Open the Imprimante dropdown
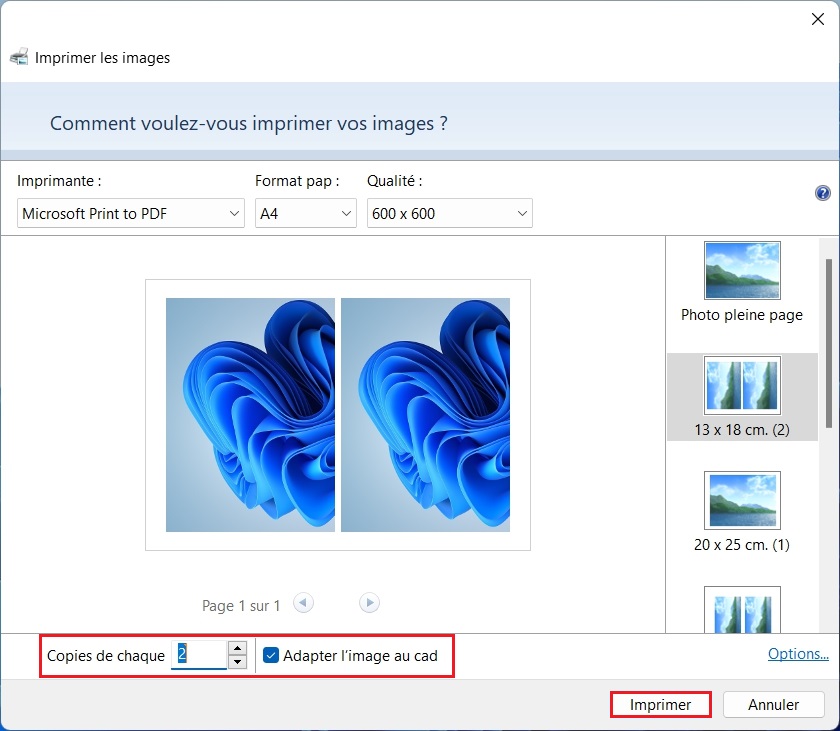Screen dimensions: 840x731 tap(131, 213)
